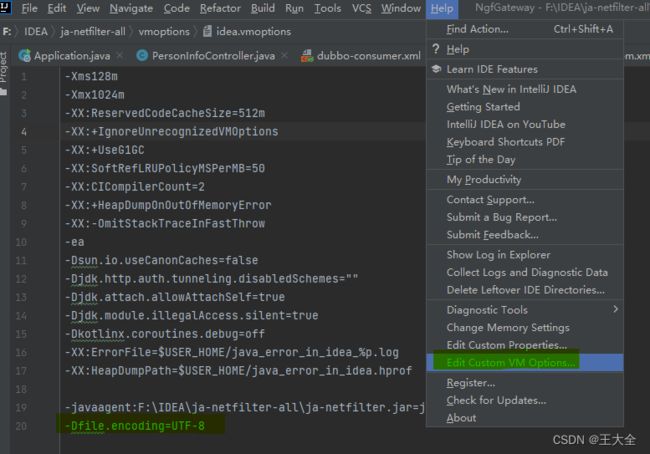Click the -javaagent line in editor
Viewport: 650px width, 454px height.
point(245,408)
